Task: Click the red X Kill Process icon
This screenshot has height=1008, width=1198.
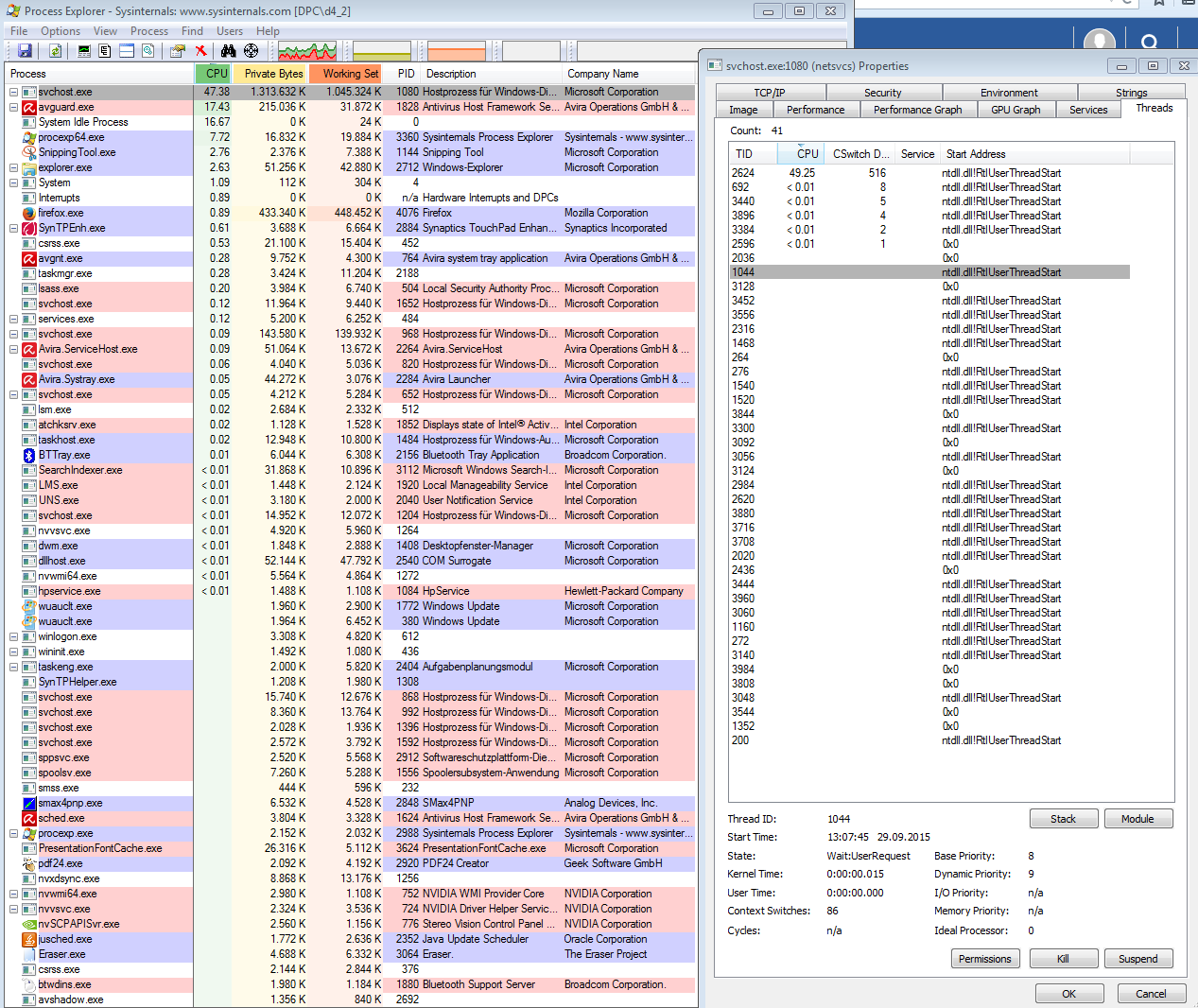Action: 200,51
